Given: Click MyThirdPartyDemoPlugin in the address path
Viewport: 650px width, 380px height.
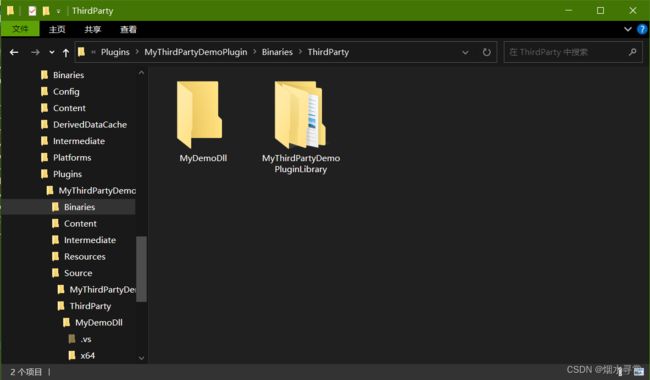Looking at the screenshot, I should [196, 52].
